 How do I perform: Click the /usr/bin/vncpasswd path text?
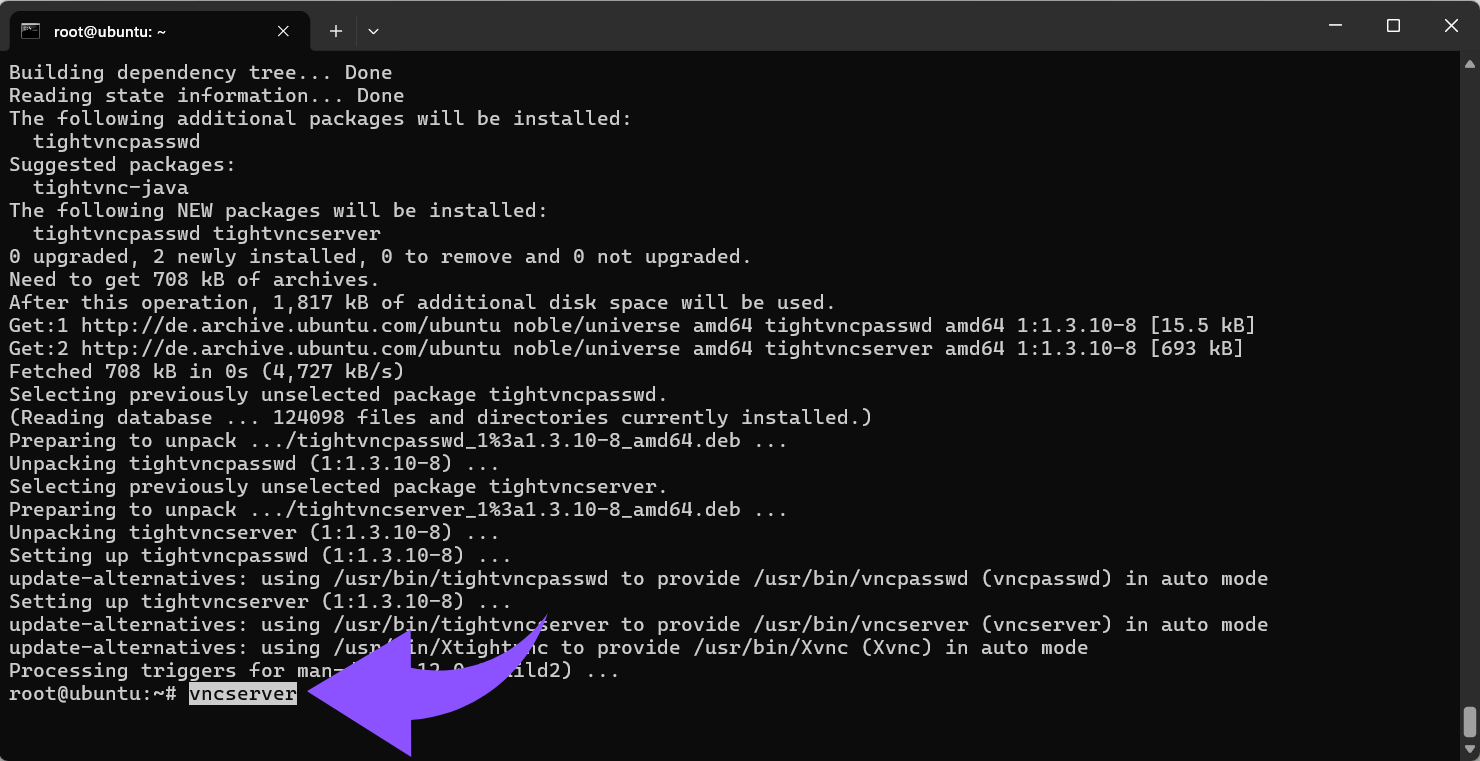click(x=811, y=579)
